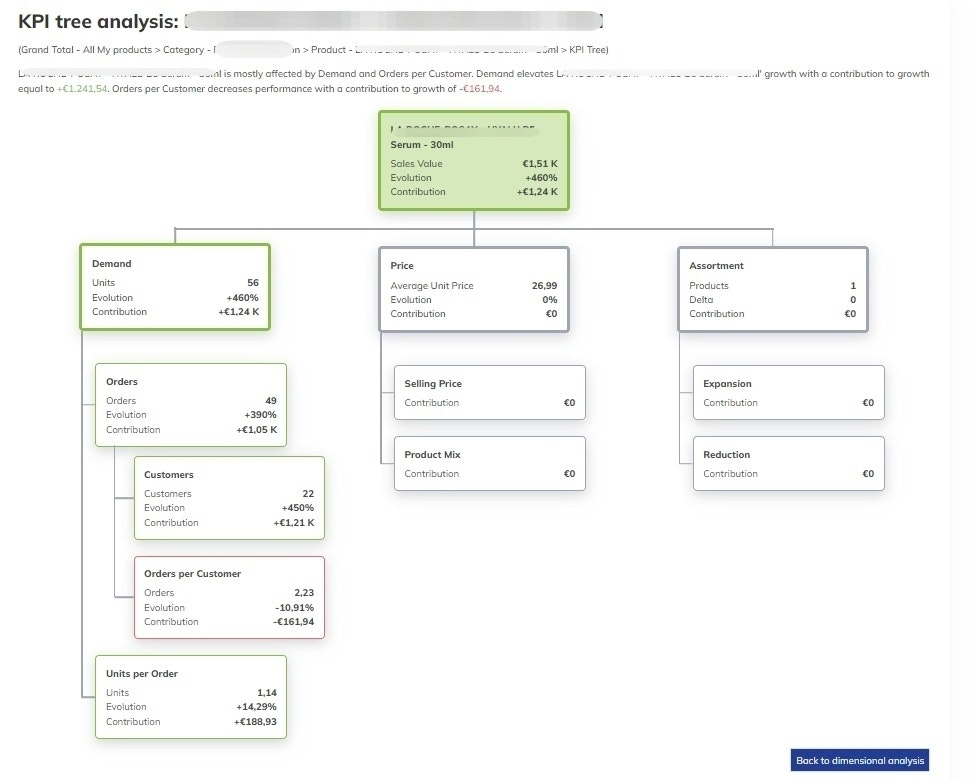978x781 pixels.
Task: Click Selling Price Contribution €0
Action: tap(569, 403)
